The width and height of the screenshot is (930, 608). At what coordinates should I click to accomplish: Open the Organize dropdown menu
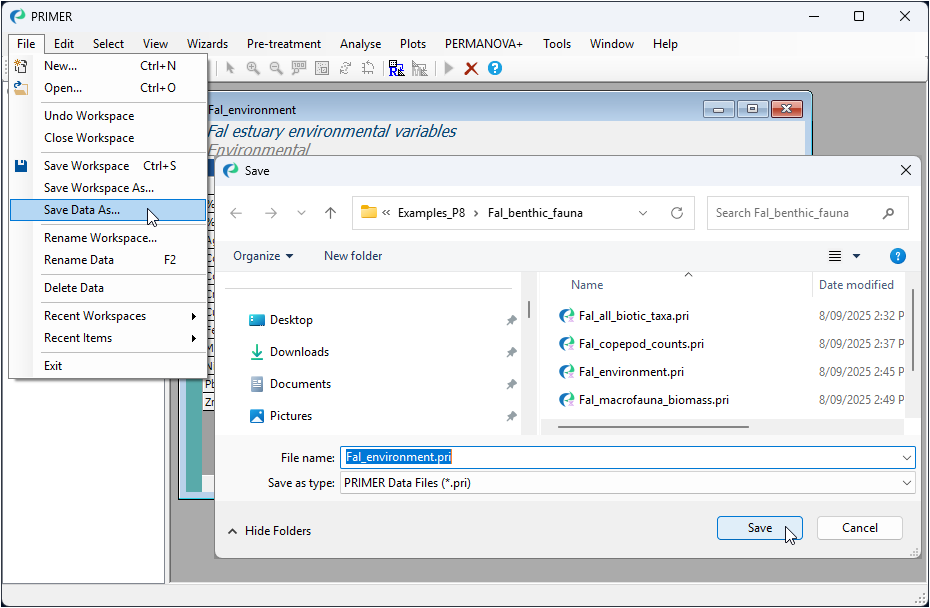(263, 256)
